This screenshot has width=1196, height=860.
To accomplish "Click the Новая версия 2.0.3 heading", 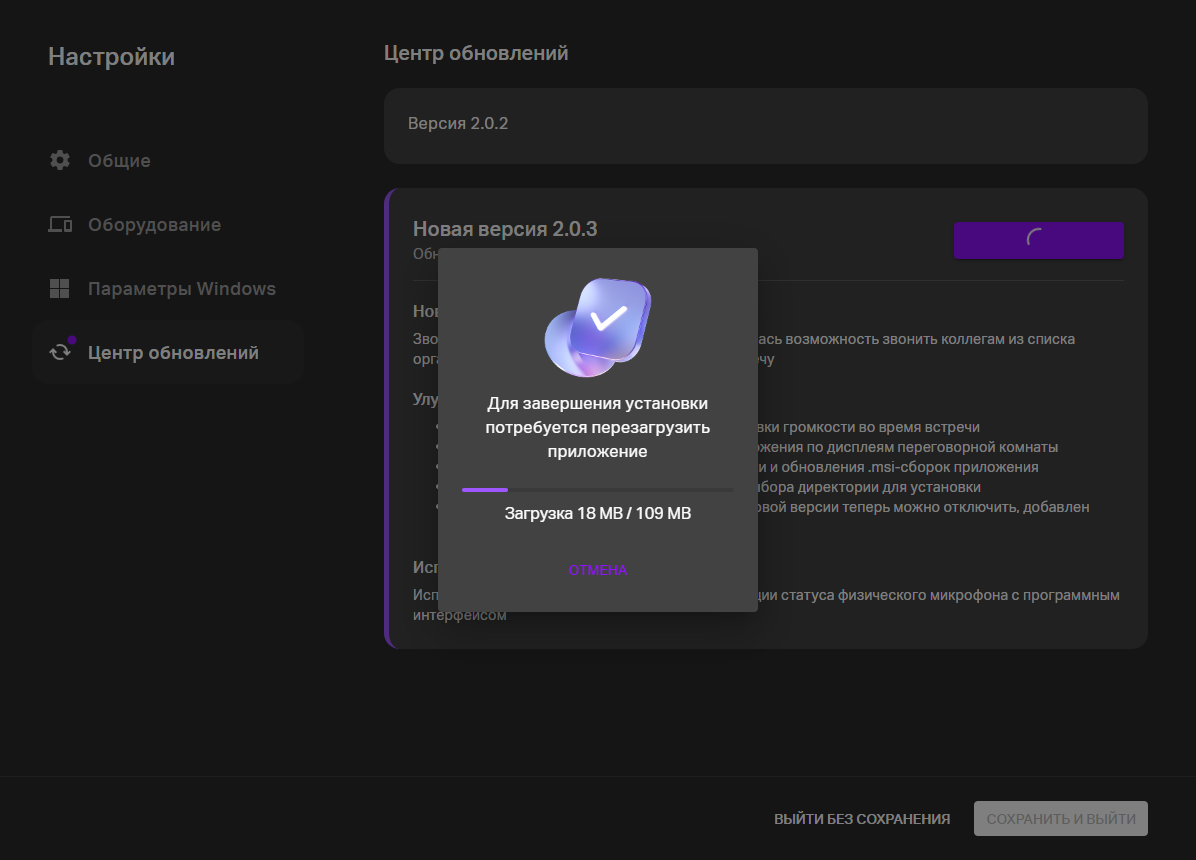I will 505,229.
